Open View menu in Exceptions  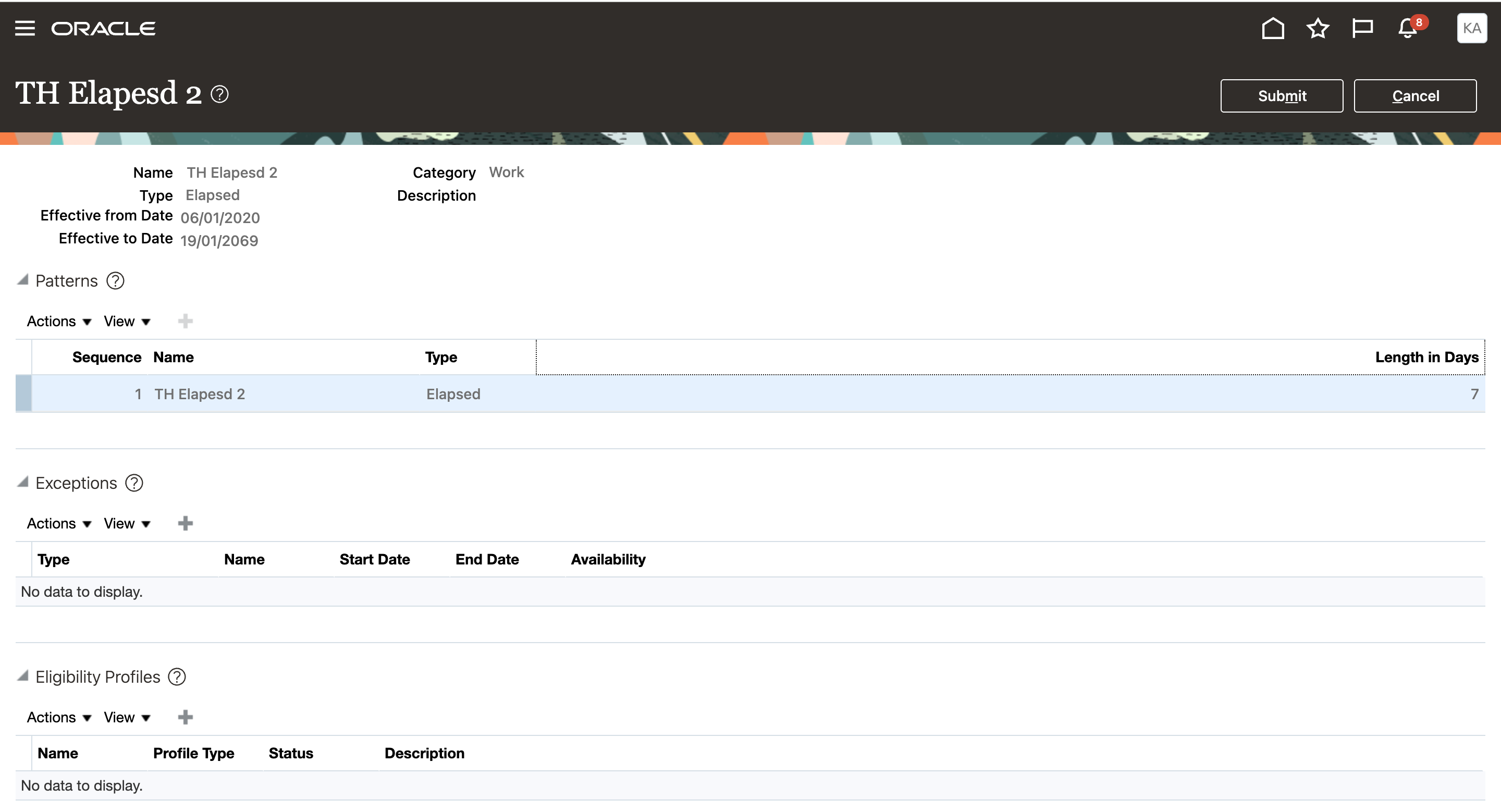[x=127, y=524]
